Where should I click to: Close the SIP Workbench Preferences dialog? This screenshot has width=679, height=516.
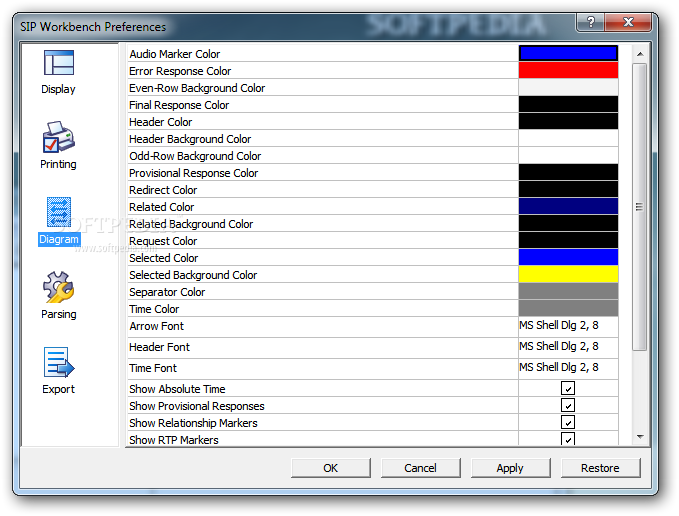628,22
